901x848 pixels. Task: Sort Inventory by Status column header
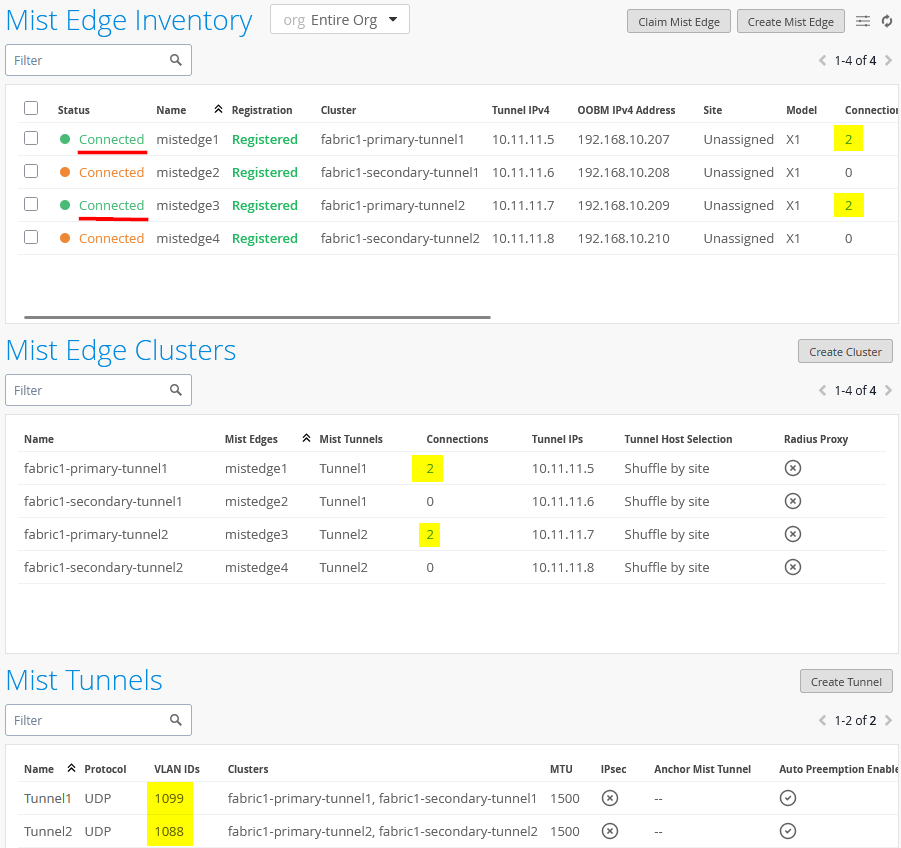[74, 110]
